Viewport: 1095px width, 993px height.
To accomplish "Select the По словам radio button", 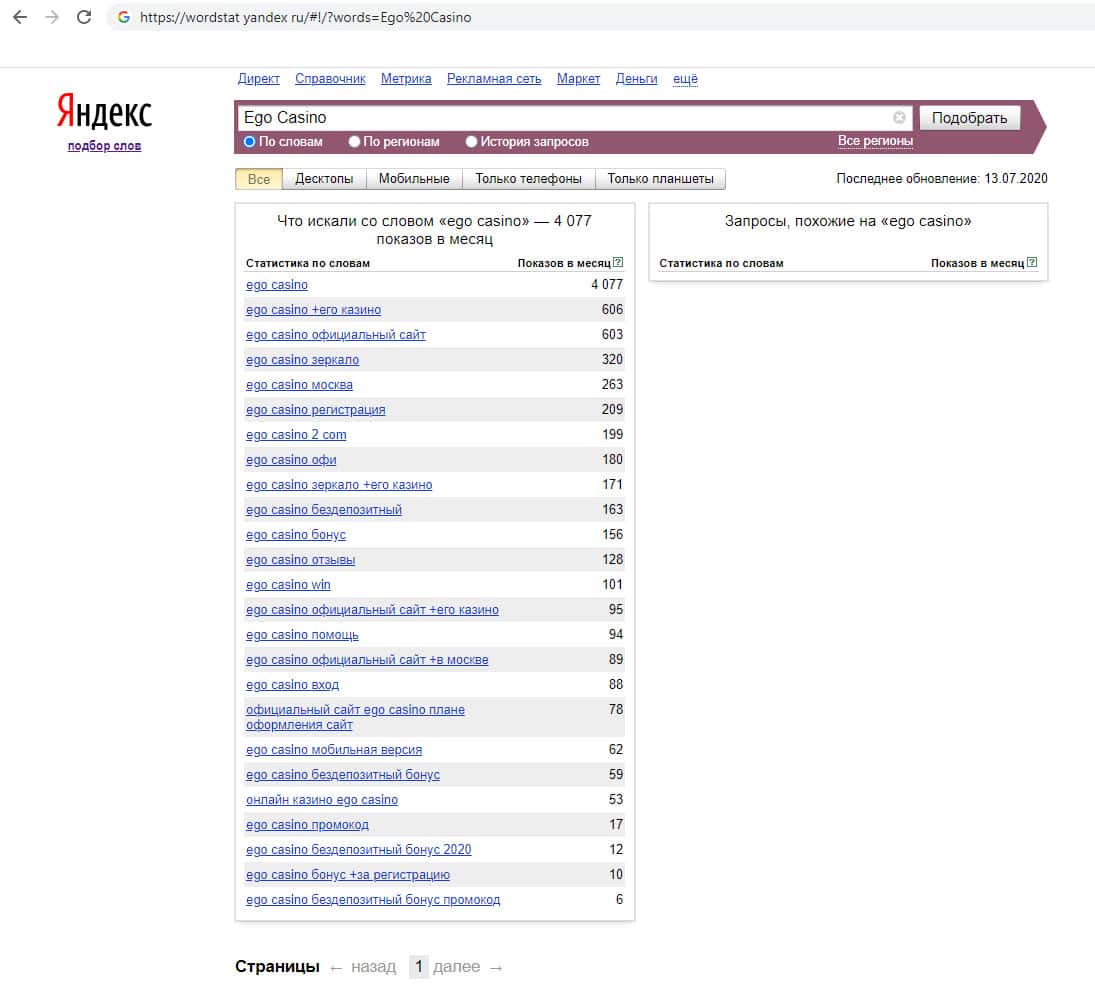I will click(x=249, y=142).
